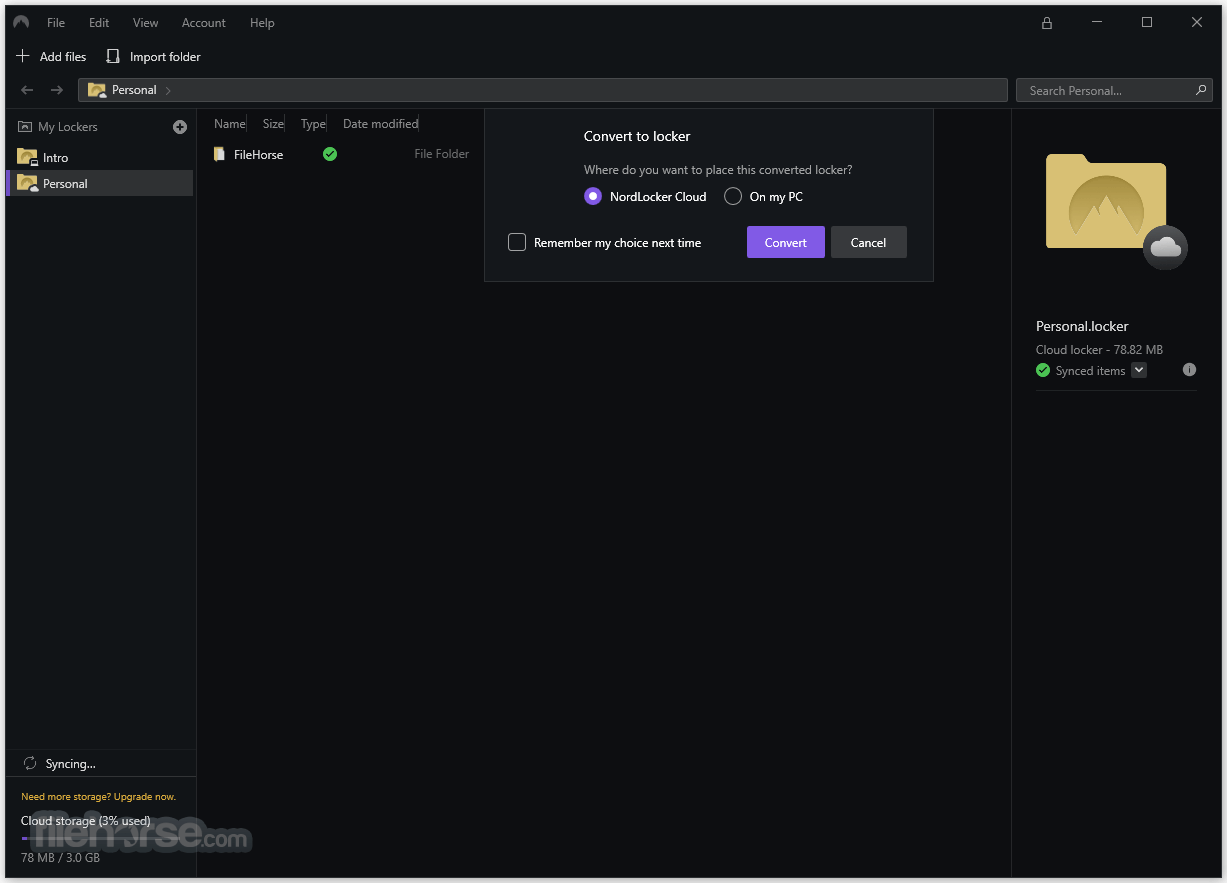
Task: Click the lock icon in title bar
Action: click(x=1047, y=23)
